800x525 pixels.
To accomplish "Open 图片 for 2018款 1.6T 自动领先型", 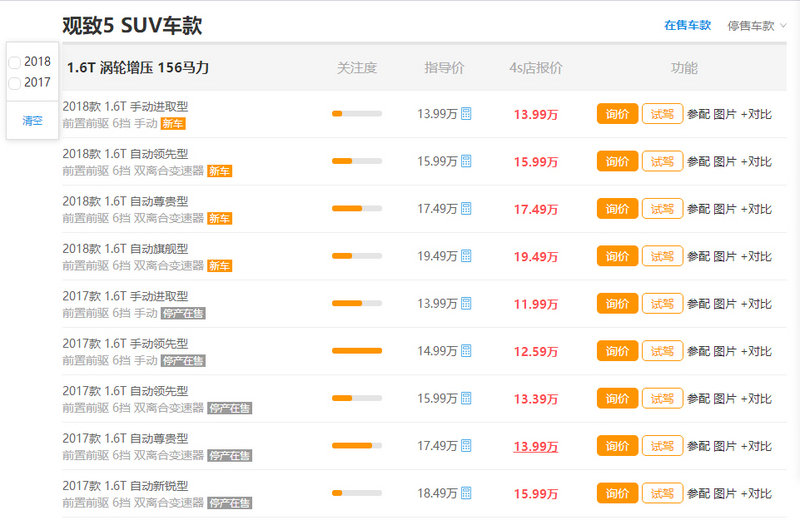I will [725, 161].
